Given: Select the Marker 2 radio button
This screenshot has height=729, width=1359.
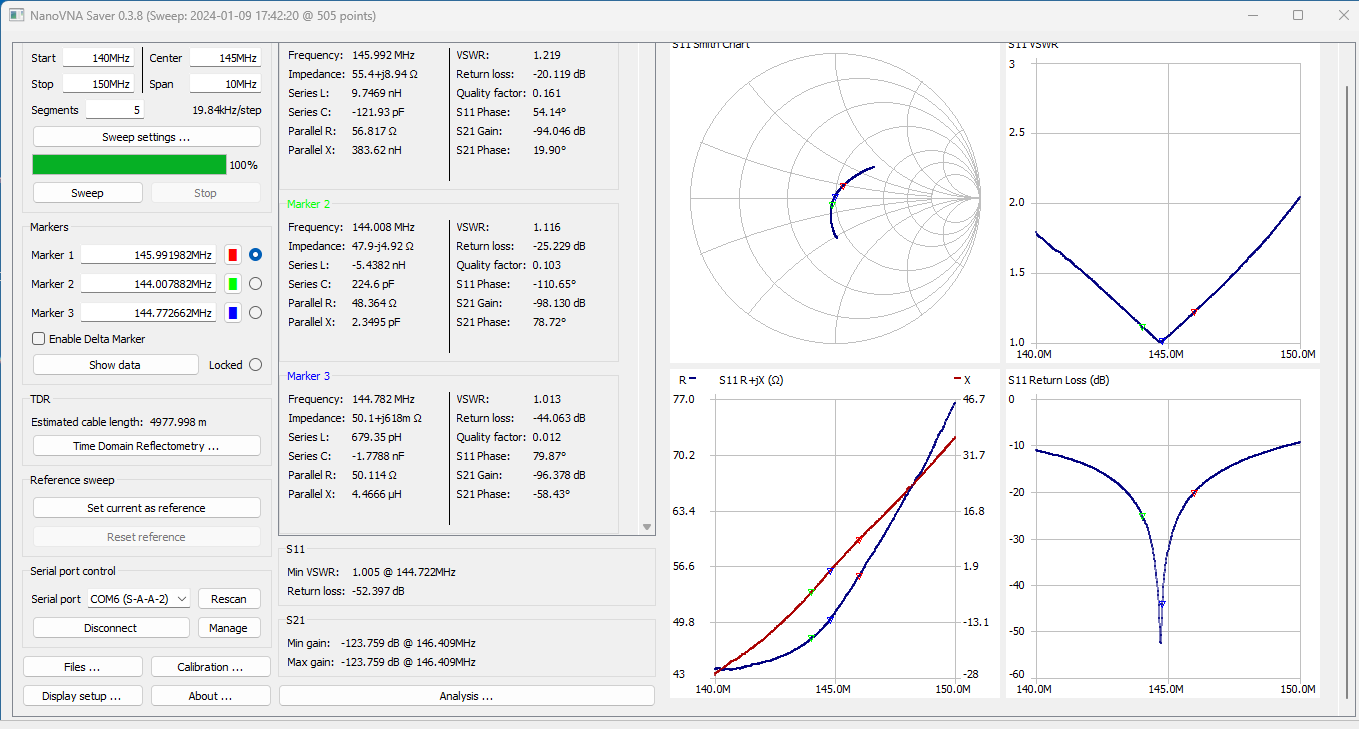Looking at the screenshot, I should (x=255, y=284).
